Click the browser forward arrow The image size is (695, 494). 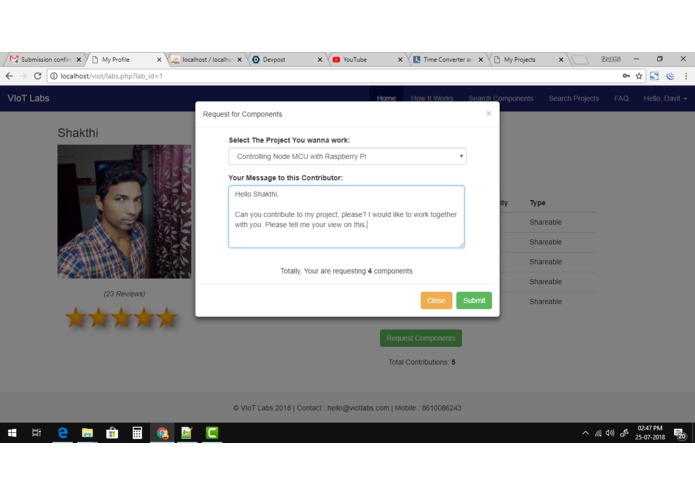23,76
